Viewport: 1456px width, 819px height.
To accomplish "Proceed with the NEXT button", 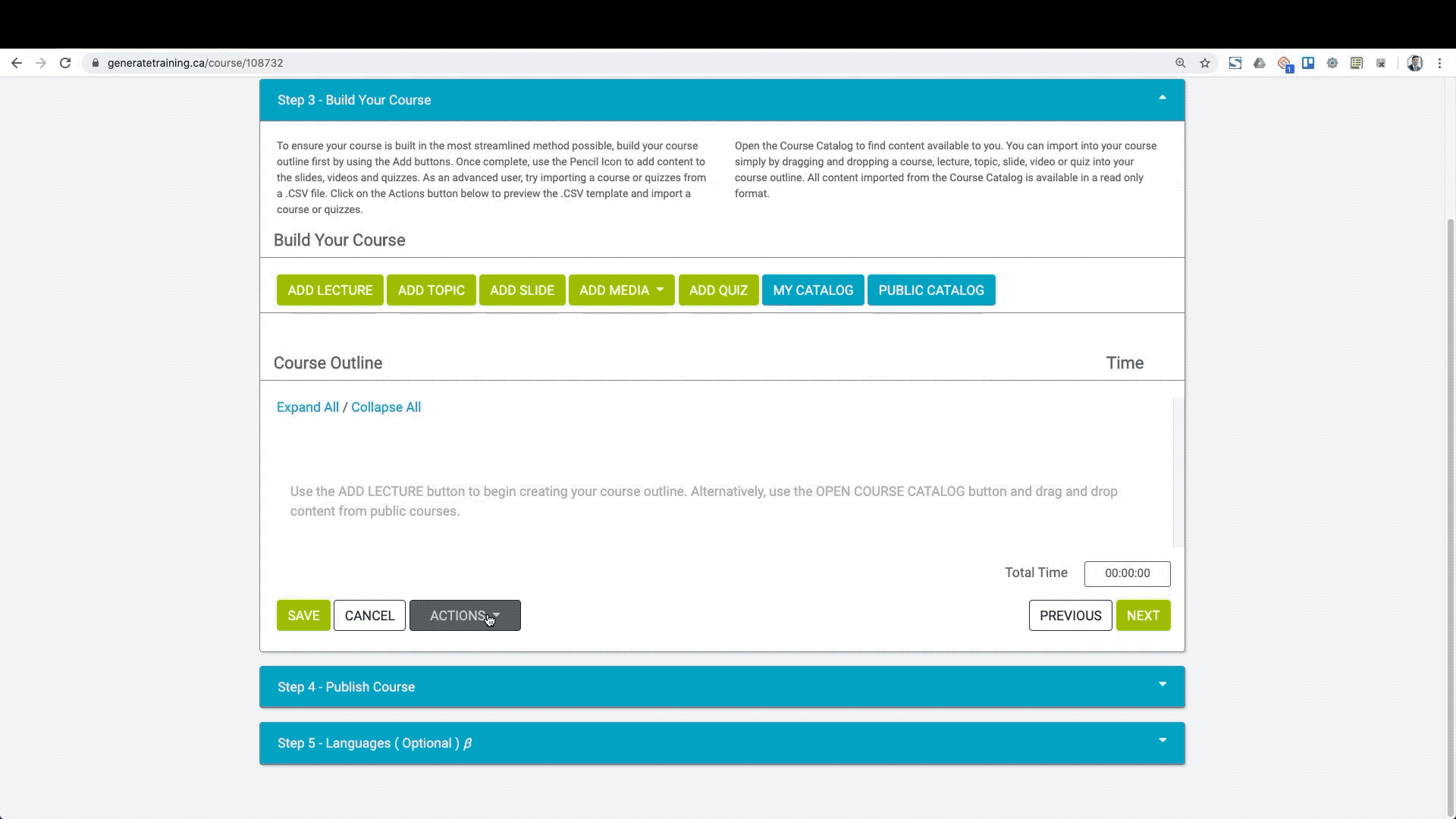I will 1143,616.
